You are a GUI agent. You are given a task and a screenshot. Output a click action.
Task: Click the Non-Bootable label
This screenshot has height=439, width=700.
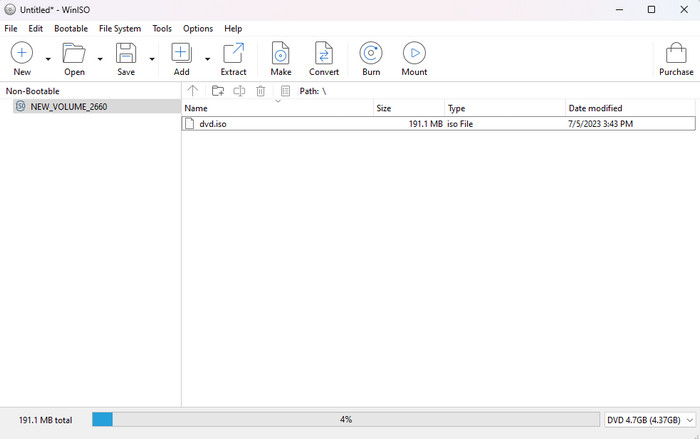(x=32, y=91)
